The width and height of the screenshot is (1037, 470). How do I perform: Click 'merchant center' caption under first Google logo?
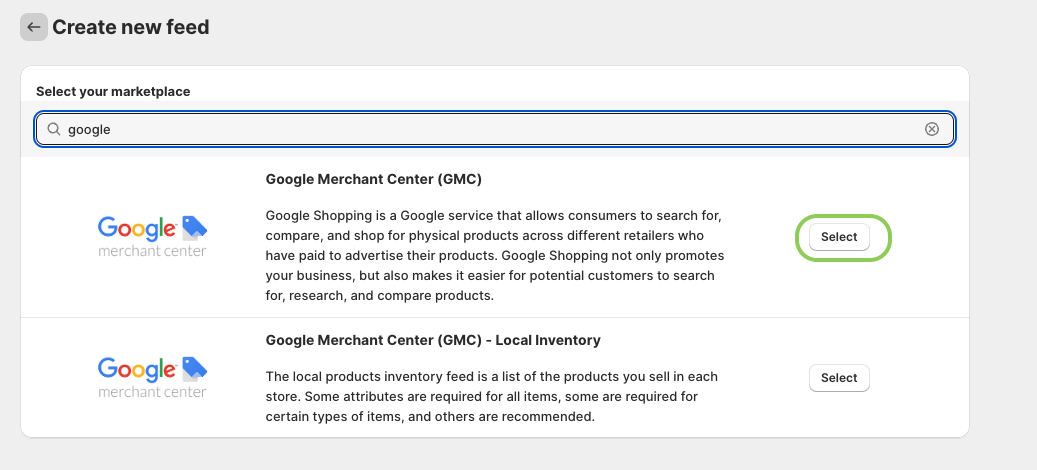152,251
